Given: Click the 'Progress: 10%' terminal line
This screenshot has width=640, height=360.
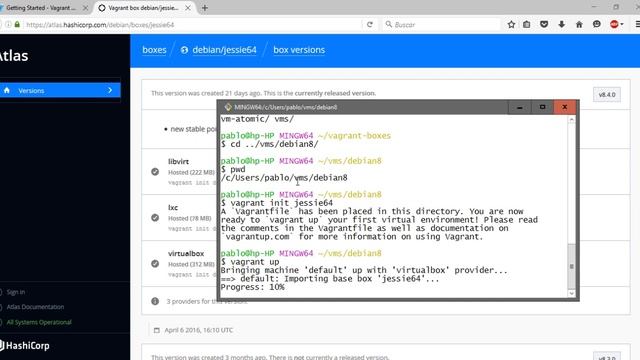Looking at the screenshot, I should coord(253,287).
